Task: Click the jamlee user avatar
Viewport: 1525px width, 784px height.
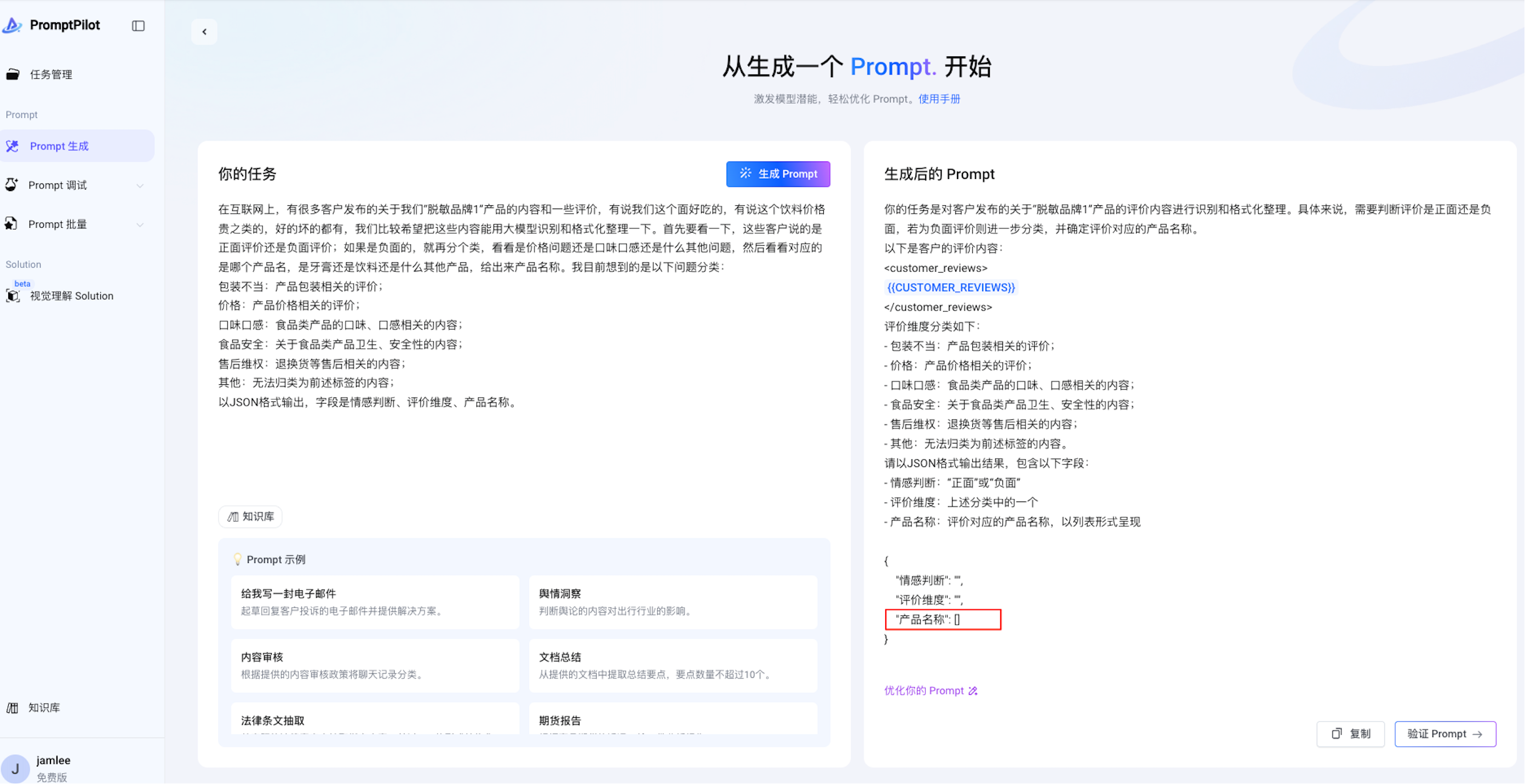Action: [15, 768]
